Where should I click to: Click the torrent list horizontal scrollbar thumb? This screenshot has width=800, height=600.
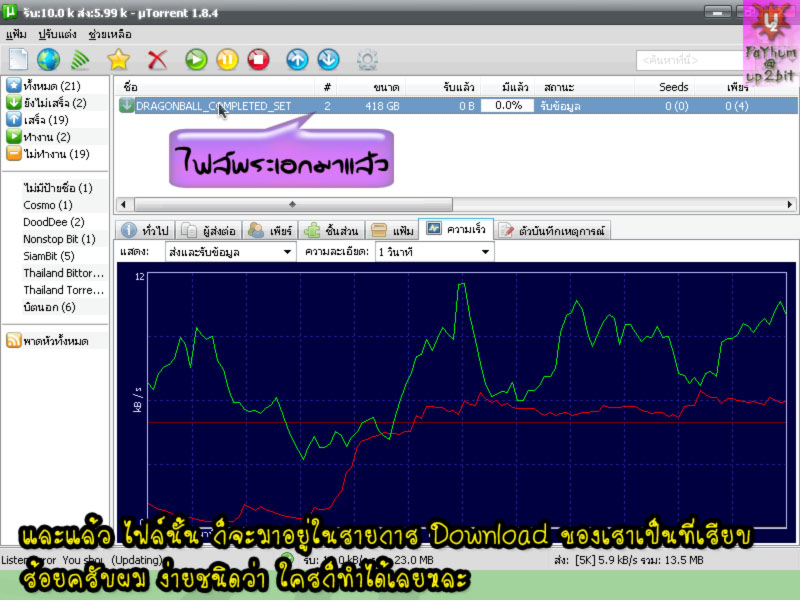click(x=293, y=205)
